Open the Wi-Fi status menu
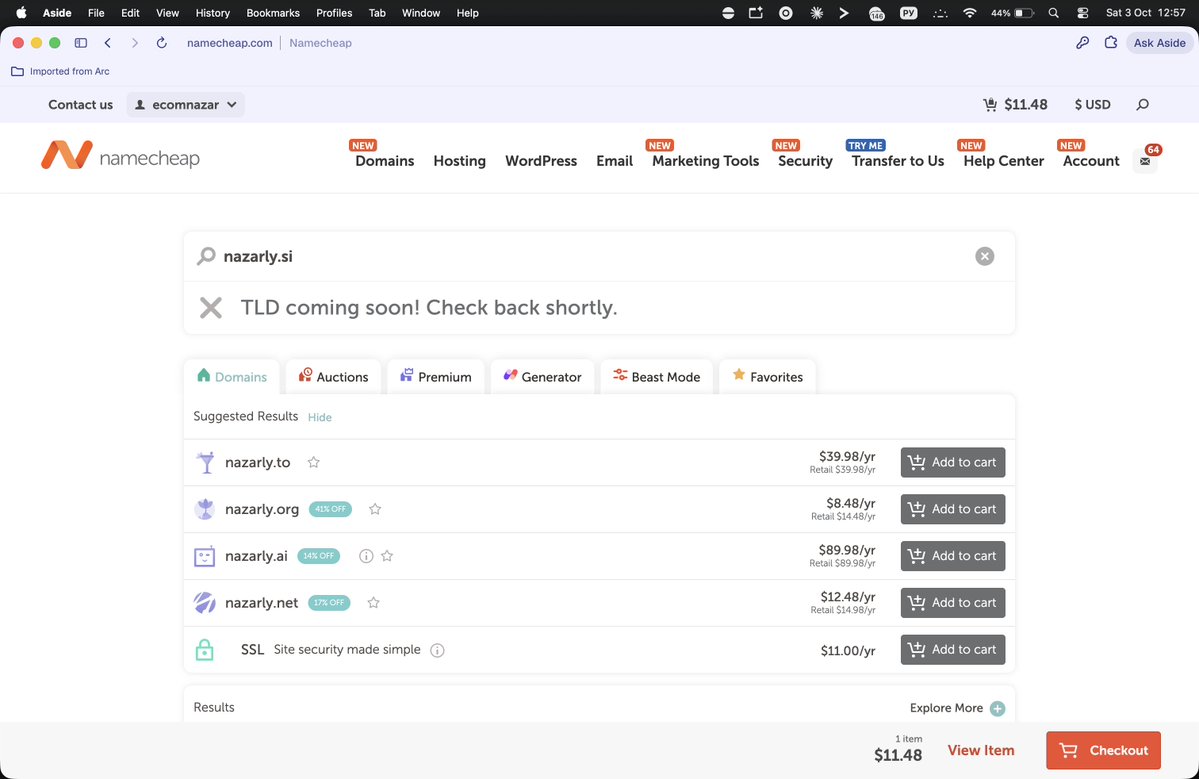The height and width of the screenshot is (779, 1199). pos(970,13)
